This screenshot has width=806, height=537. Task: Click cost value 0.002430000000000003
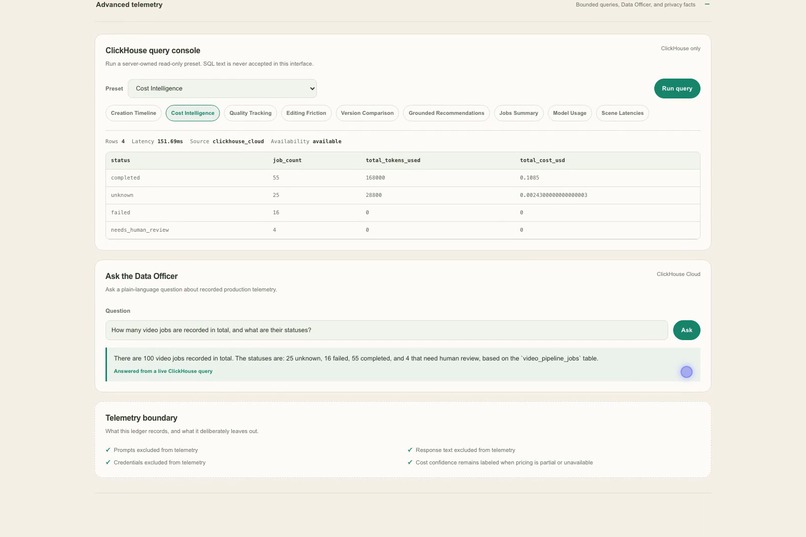[554, 195]
